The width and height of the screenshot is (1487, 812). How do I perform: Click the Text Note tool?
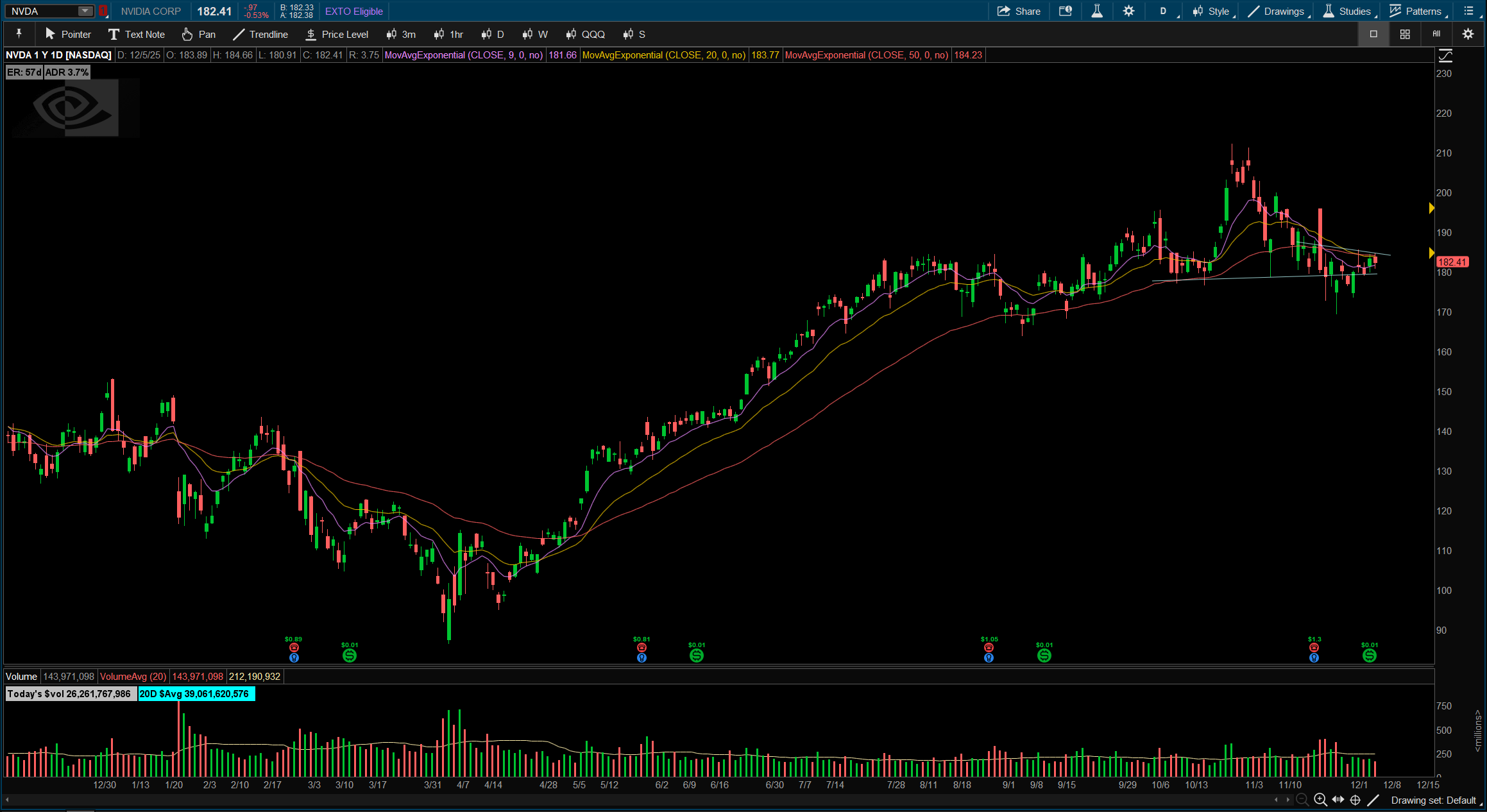(x=137, y=35)
